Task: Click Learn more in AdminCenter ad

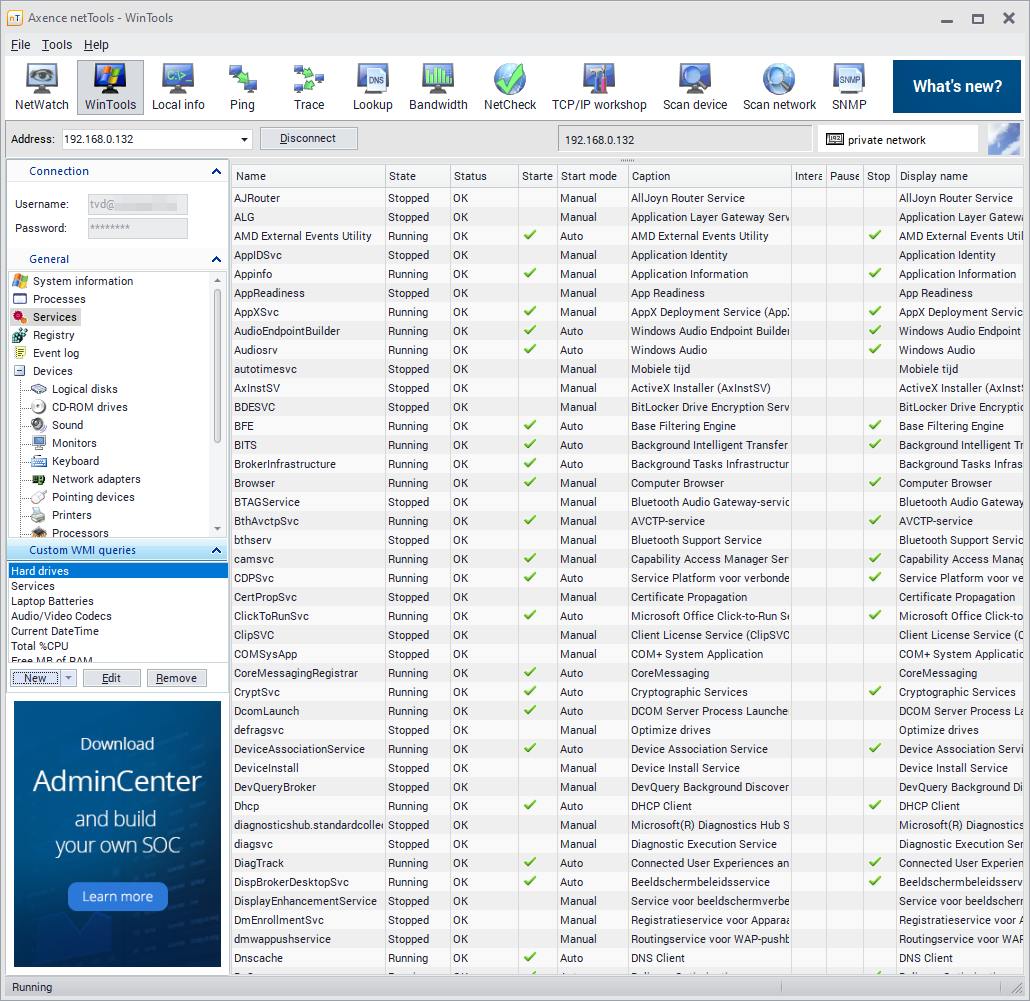Action: pos(117,896)
